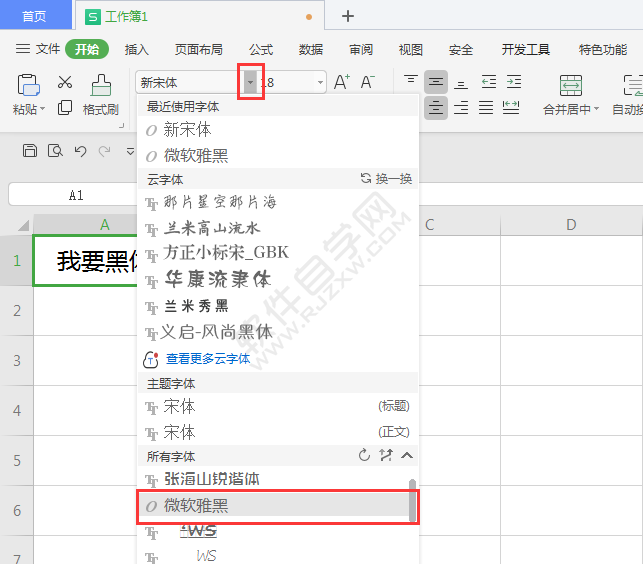Screen dimensions: 643x564
Task: Choose recent font 新宋体
Action: pyautogui.click(x=278, y=130)
